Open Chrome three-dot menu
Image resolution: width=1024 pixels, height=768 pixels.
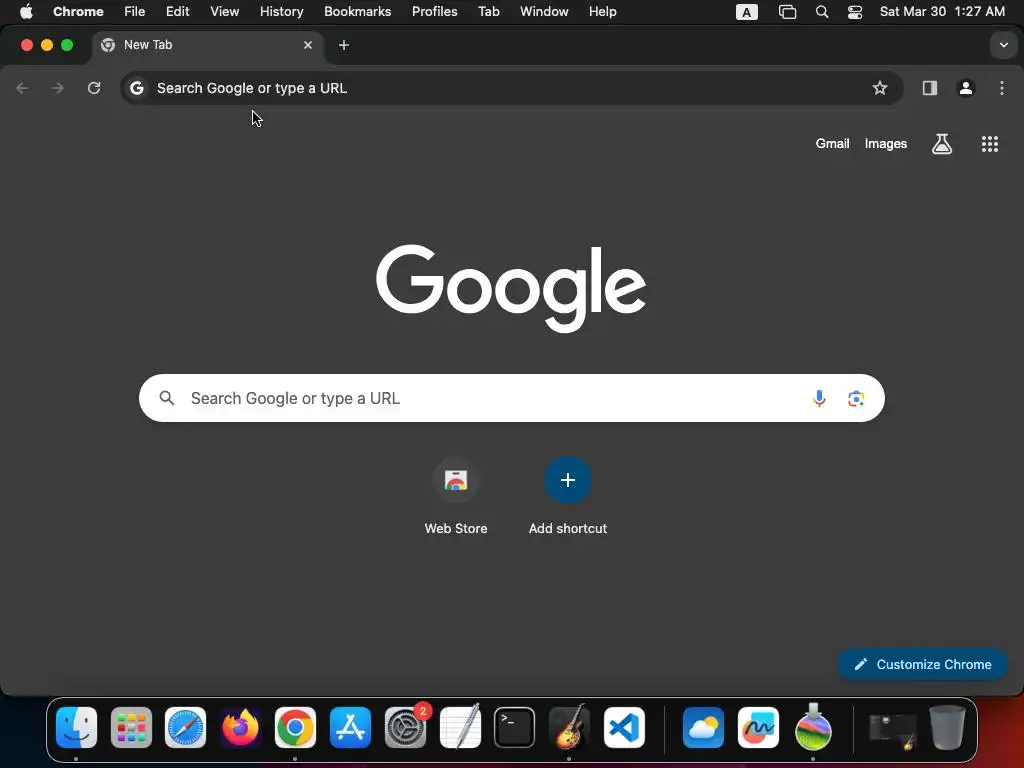click(1002, 88)
